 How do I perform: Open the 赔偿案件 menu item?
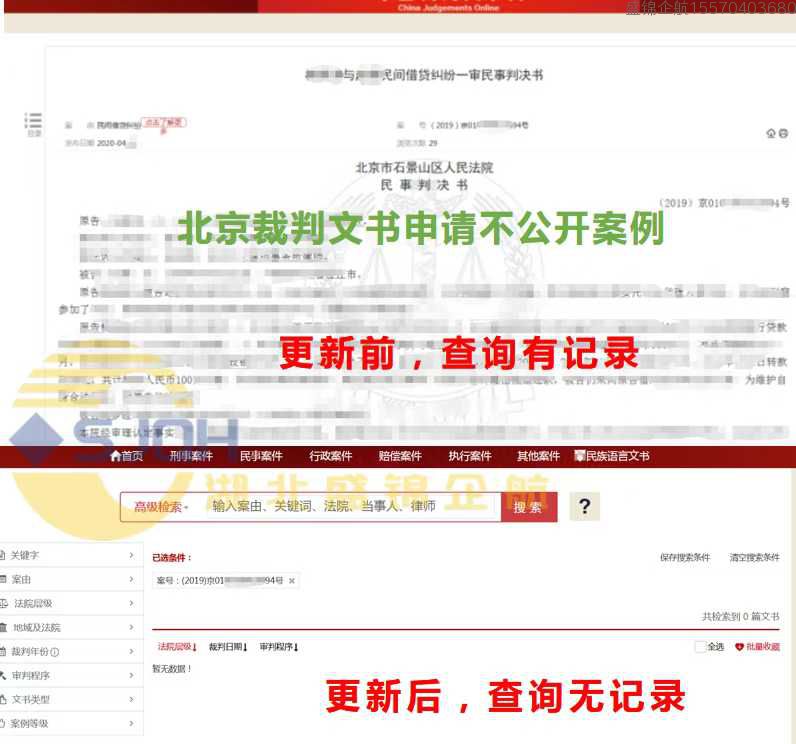point(400,456)
